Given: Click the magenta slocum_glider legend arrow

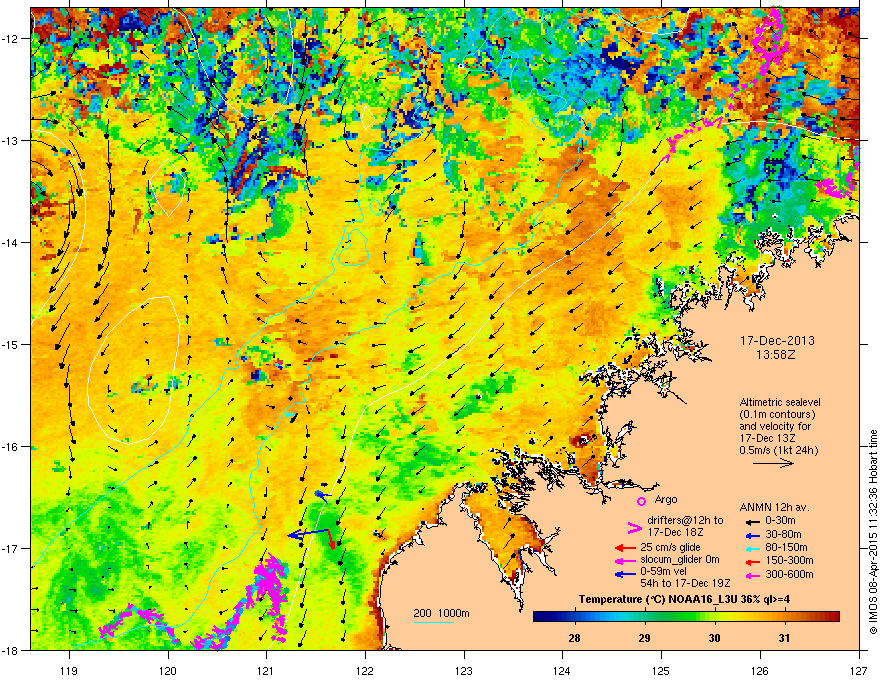Looking at the screenshot, I should point(626,560).
